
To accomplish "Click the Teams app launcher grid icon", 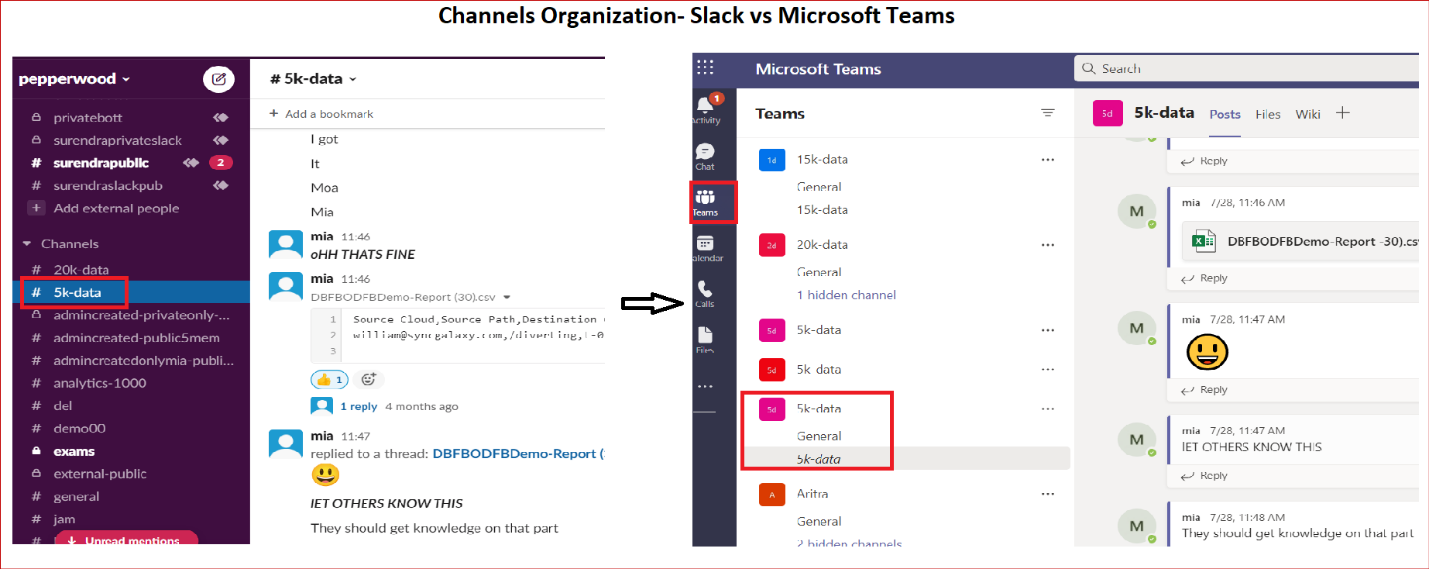I will tap(705, 68).
